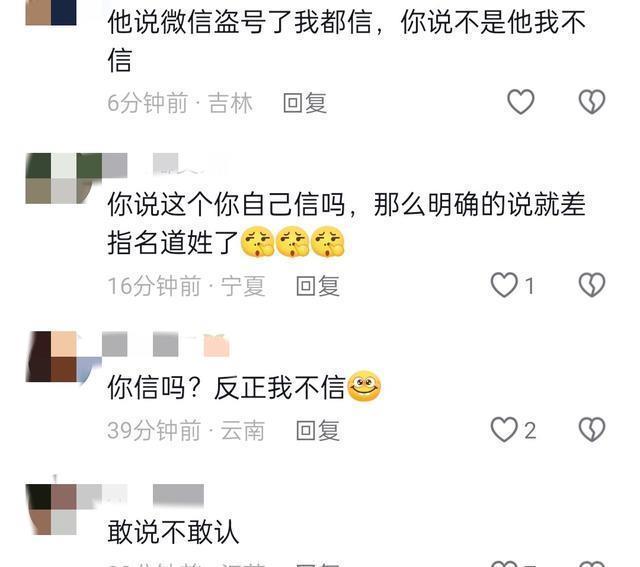
Task: Dislike the Yunnan comment via broken heart
Action: [592, 429]
